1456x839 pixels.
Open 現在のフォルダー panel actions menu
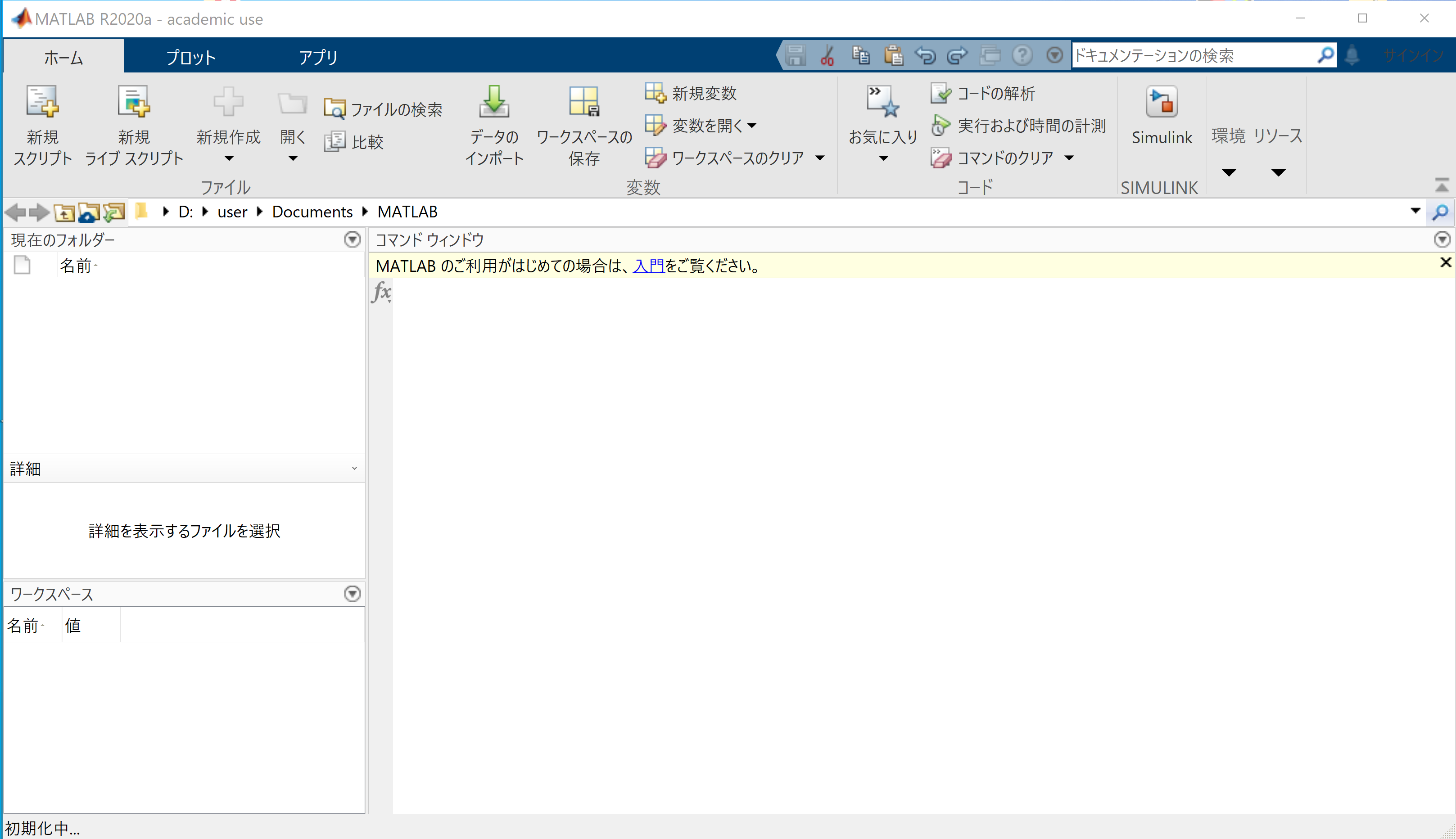click(x=352, y=239)
